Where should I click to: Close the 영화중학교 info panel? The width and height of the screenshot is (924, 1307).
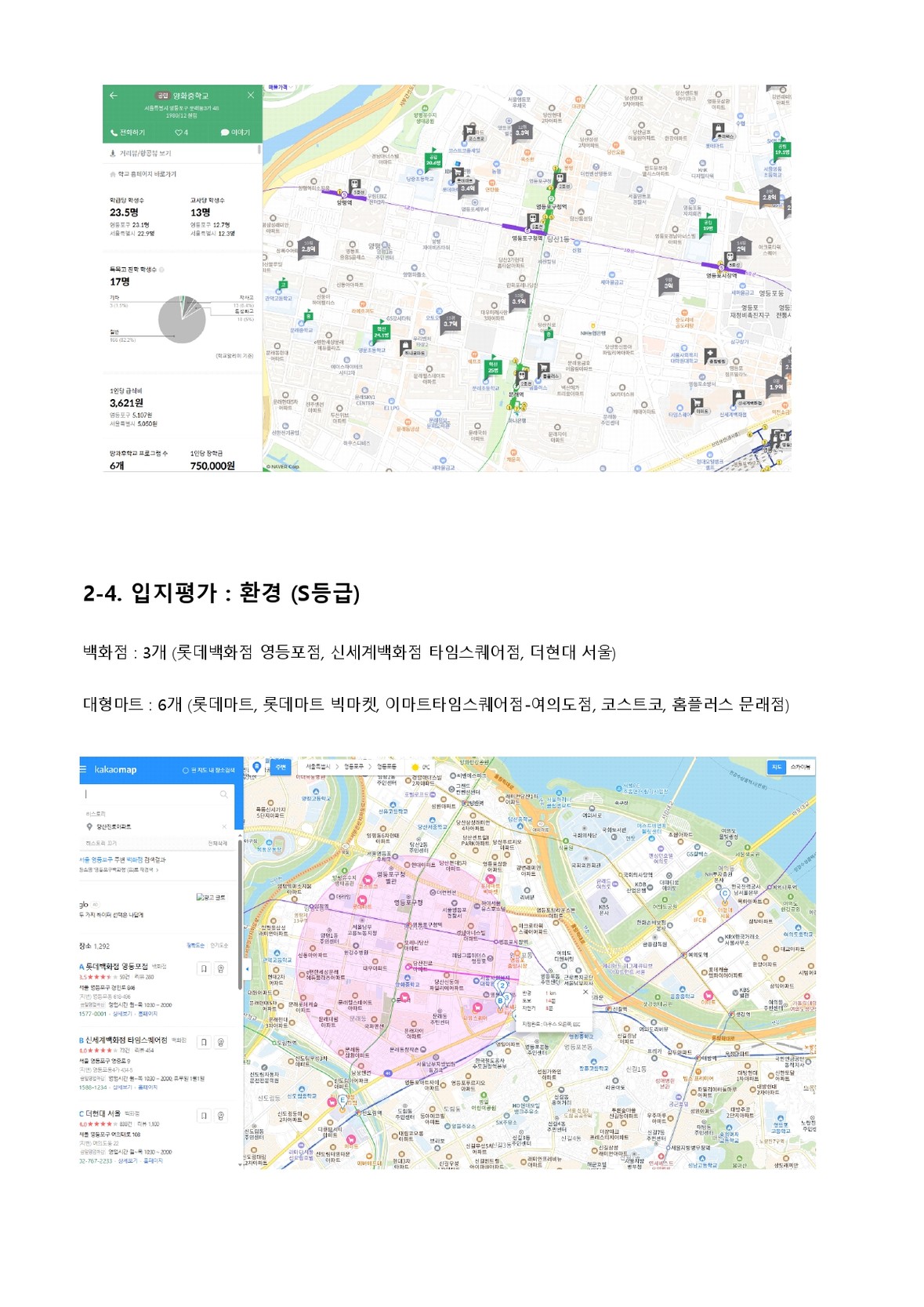tap(251, 95)
